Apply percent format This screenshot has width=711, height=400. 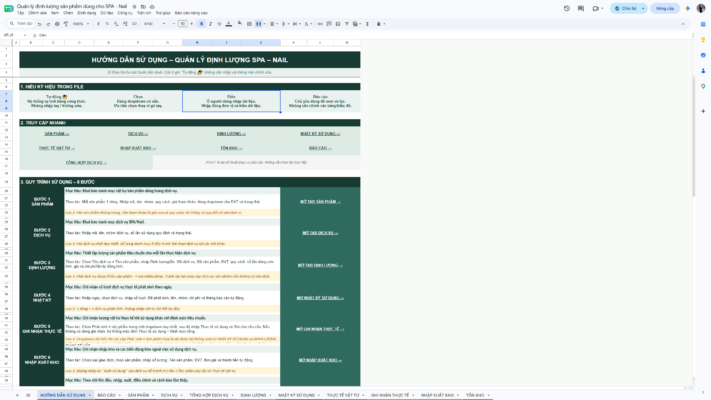tap(107, 24)
